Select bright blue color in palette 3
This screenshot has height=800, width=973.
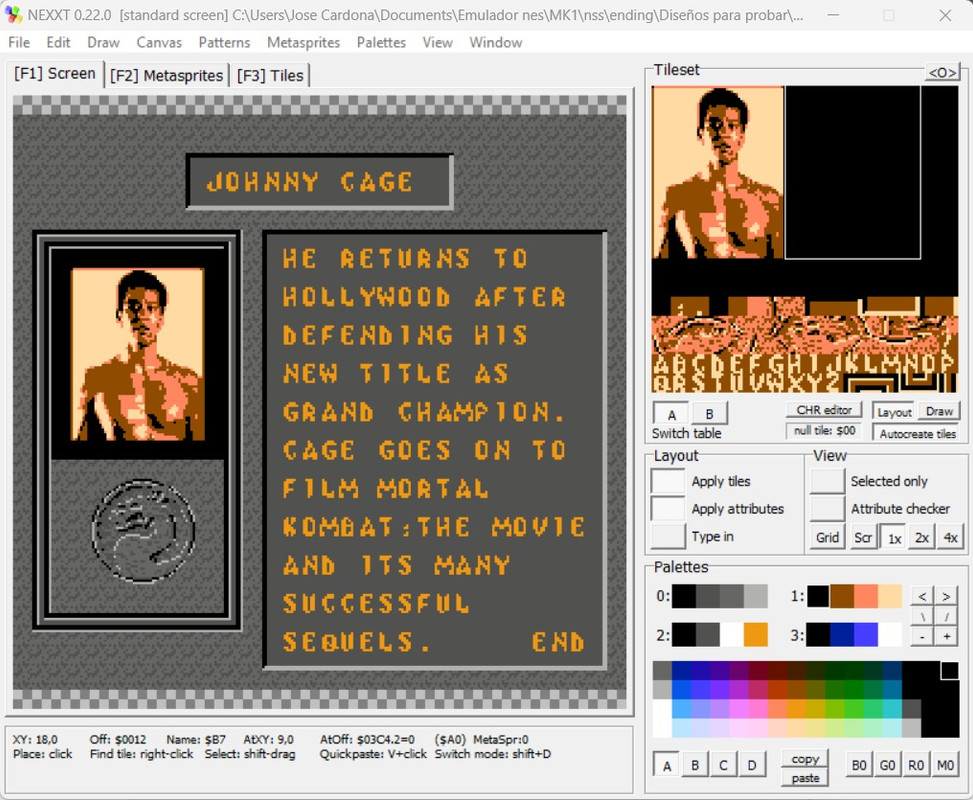coord(866,635)
